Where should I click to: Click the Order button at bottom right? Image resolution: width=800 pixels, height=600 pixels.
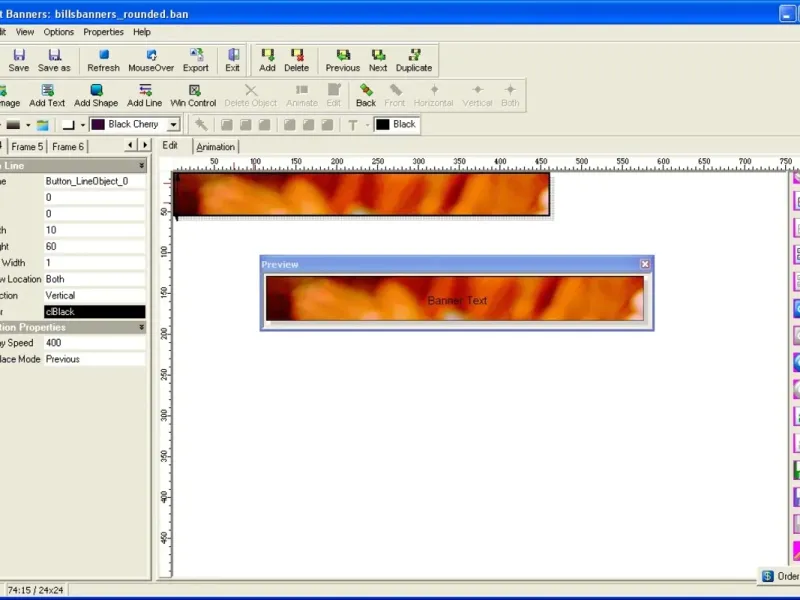[x=779, y=576]
